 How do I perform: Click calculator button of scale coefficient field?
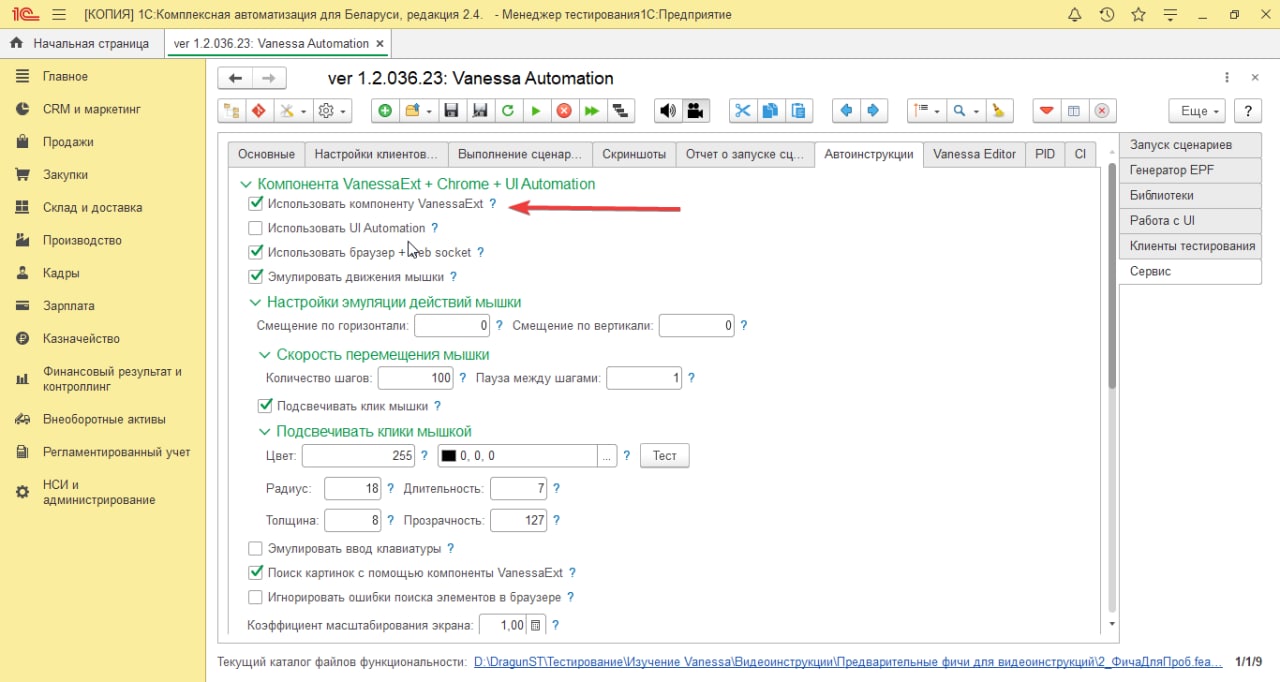point(536,625)
